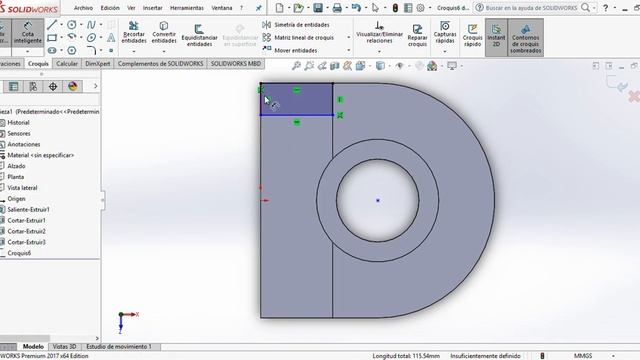The image size is (640, 360).
Task: Click Mover entidades tool
Action: [x=290, y=51]
